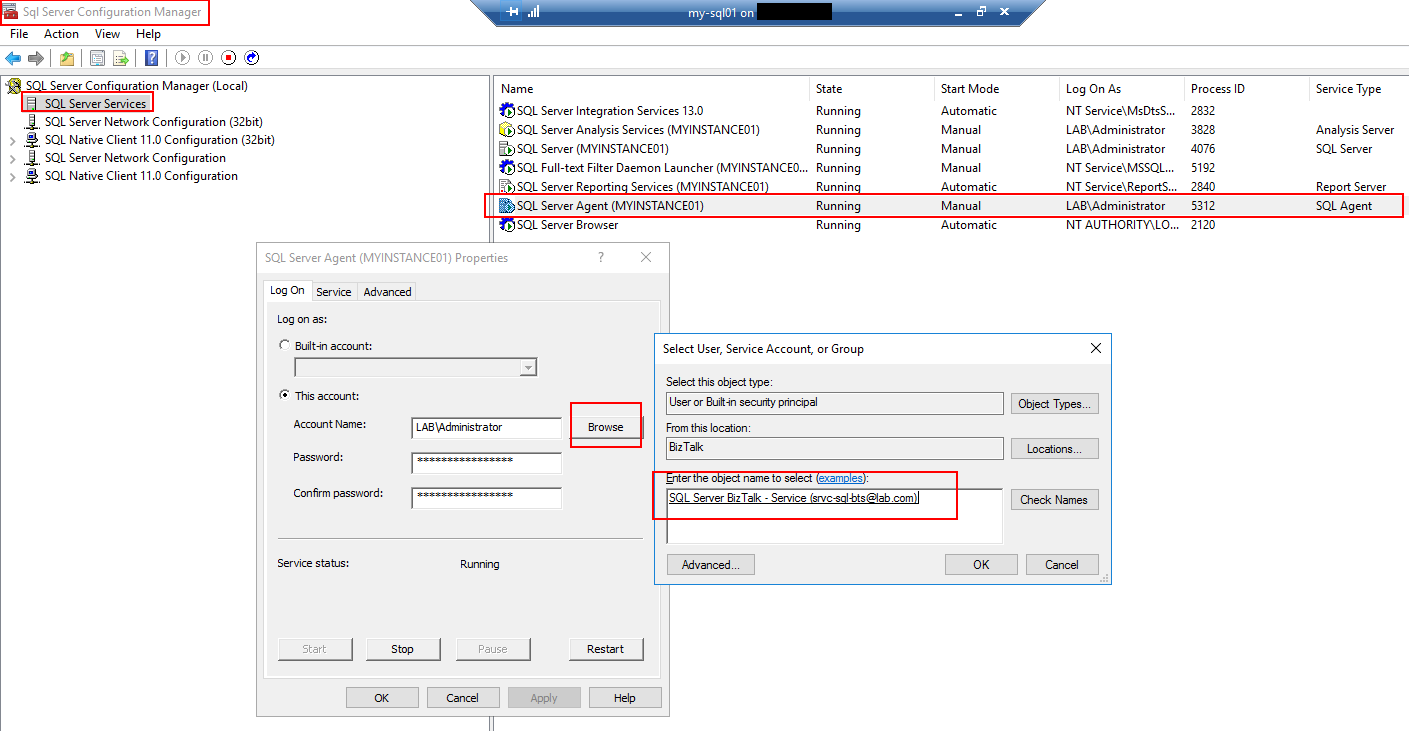Viewport: 1409px width, 731px height.
Task: Open the View menu
Action: click(107, 34)
